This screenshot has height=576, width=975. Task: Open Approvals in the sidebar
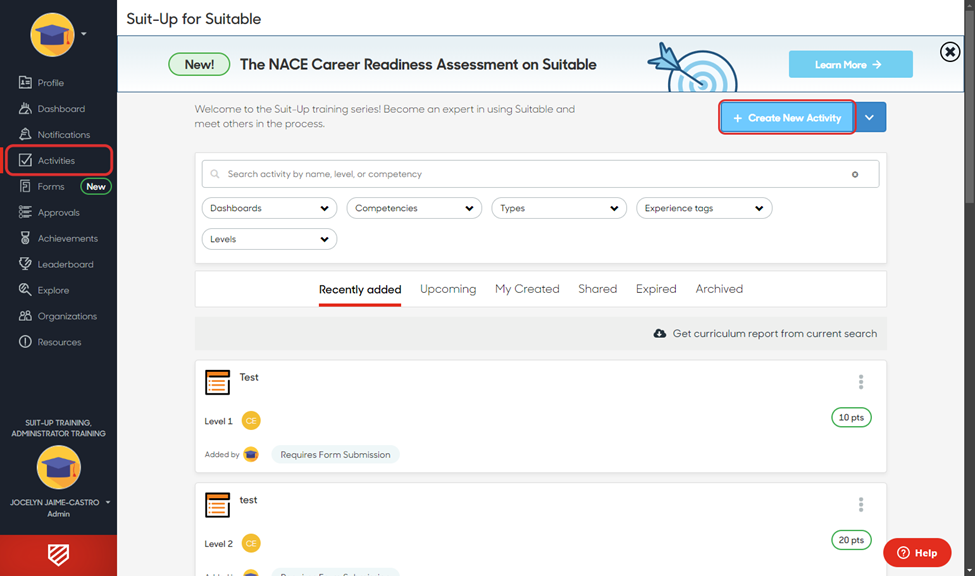[x=50, y=213]
